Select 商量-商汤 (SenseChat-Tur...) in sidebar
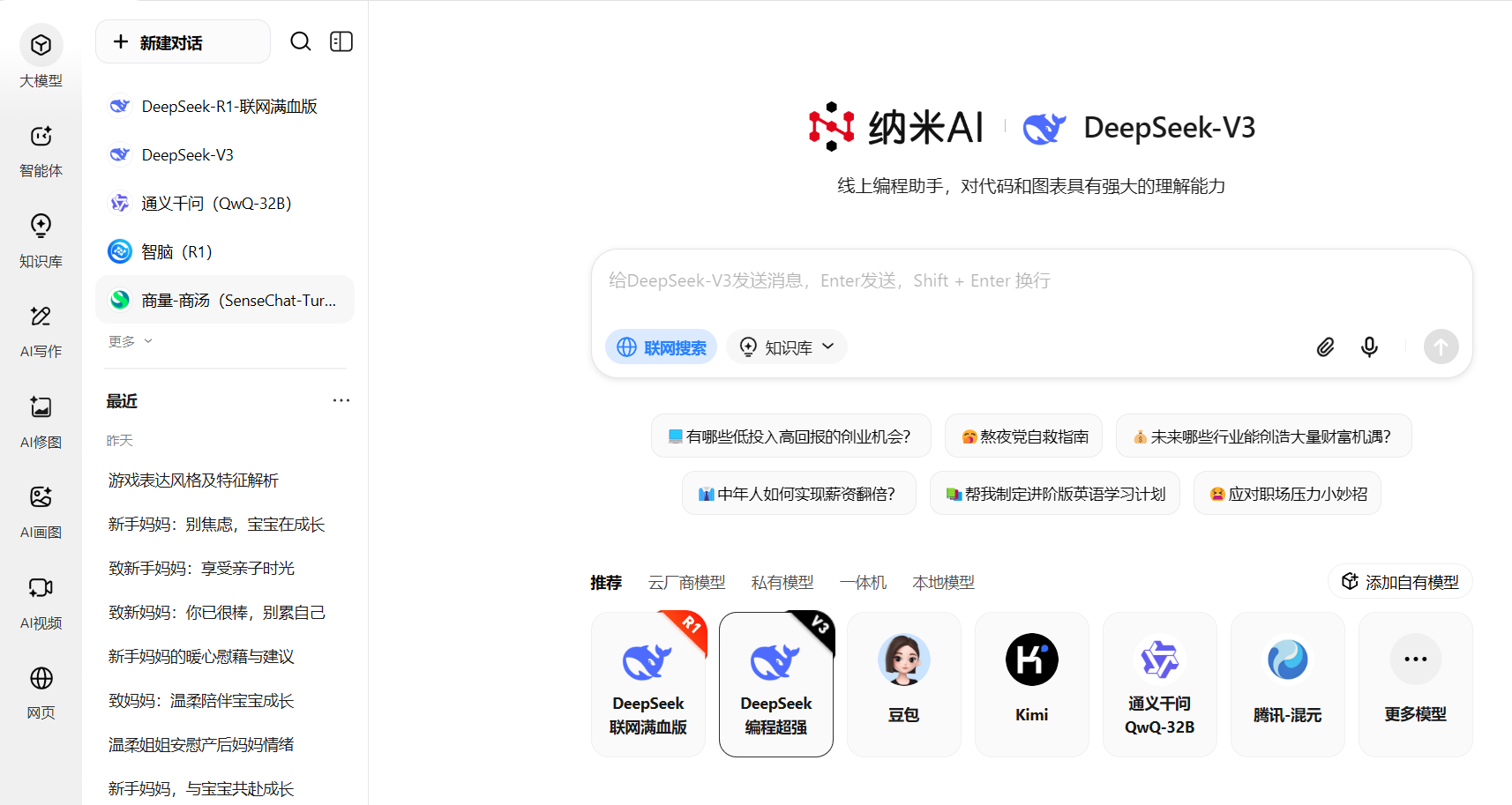The image size is (1512, 805). coord(225,300)
